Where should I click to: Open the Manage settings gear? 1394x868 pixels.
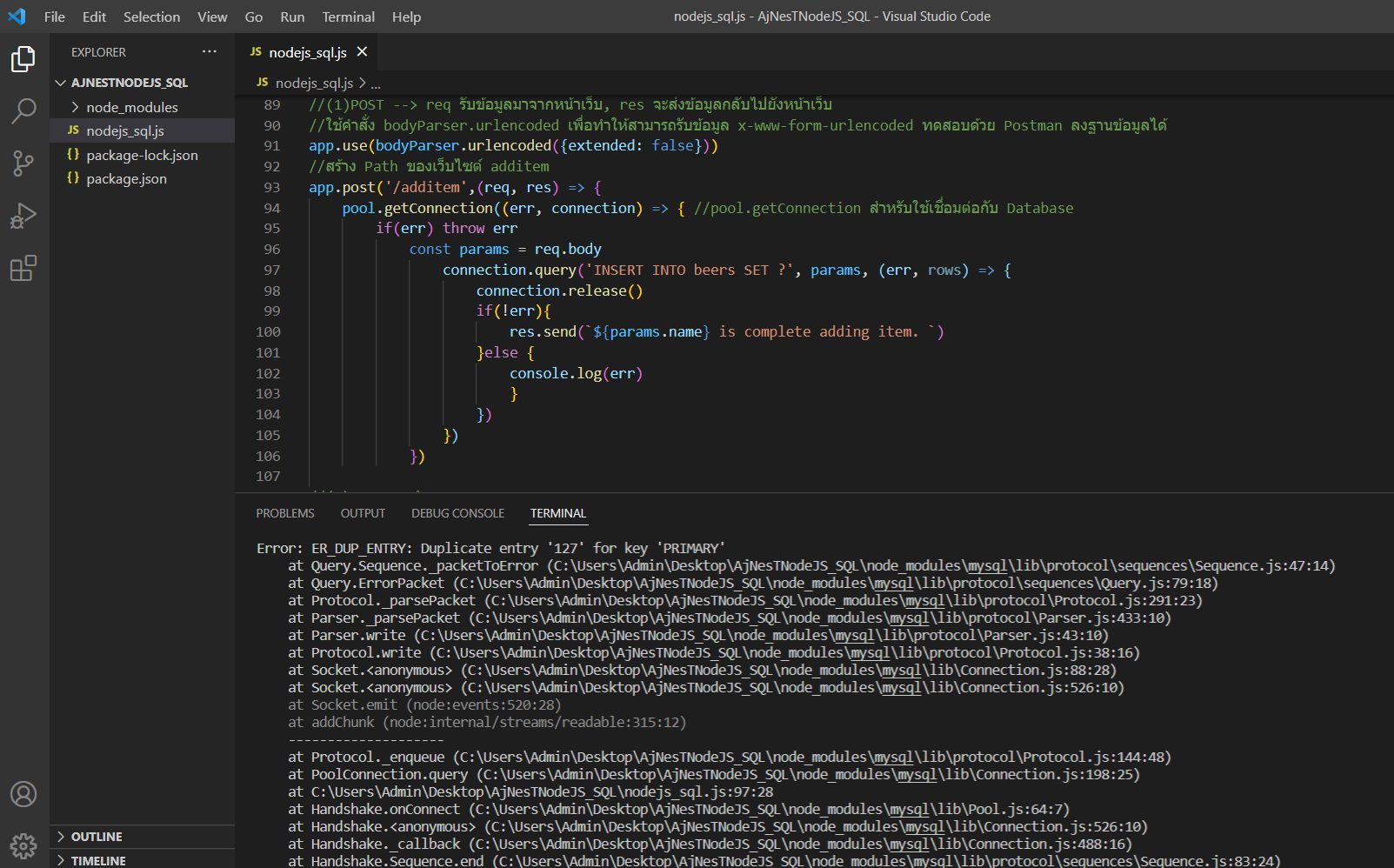coord(23,845)
